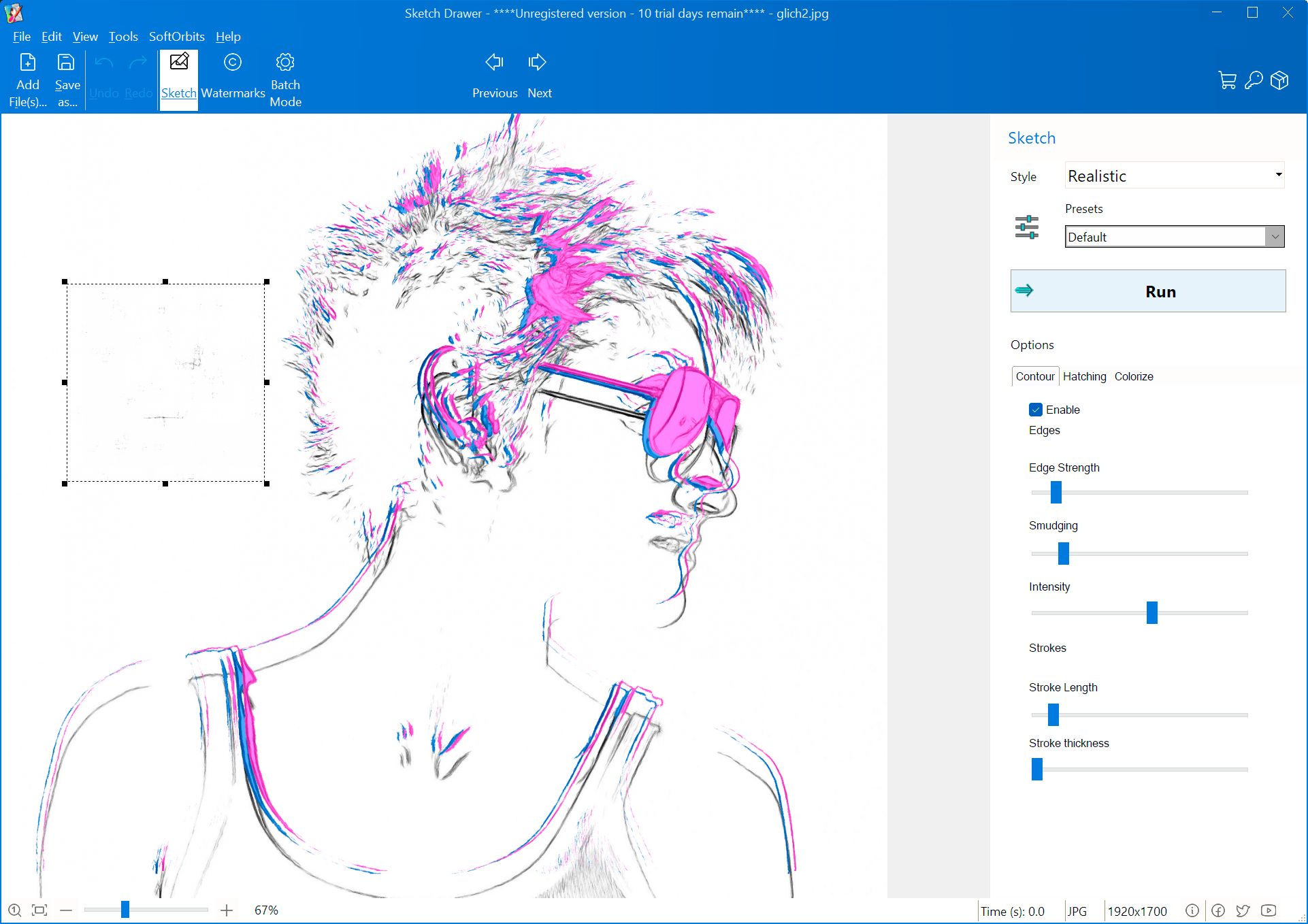1308x924 pixels.
Task: Minimize the Sketch Drawer window
Action: pos(1217,13)
